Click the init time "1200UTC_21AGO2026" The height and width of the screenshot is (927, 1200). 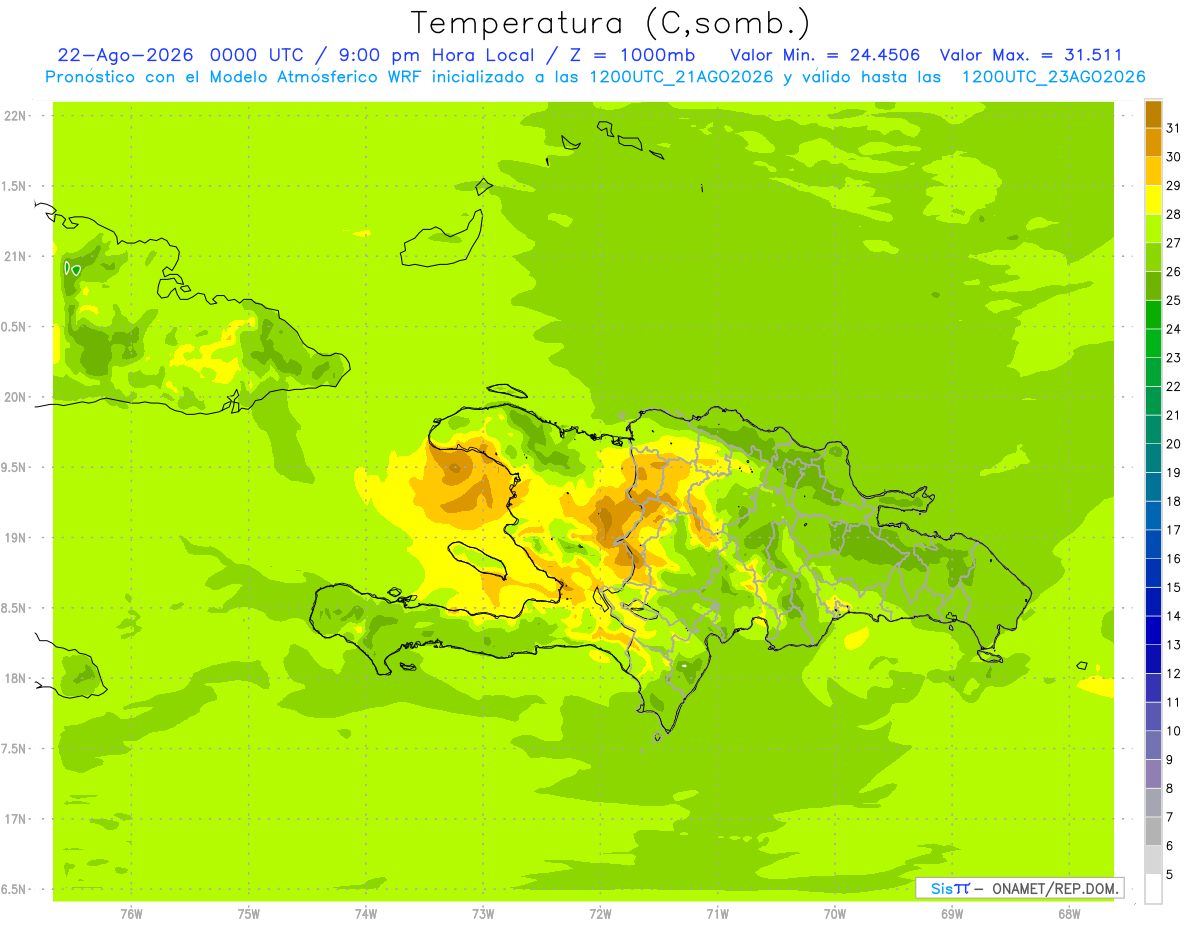coord(680,77)
